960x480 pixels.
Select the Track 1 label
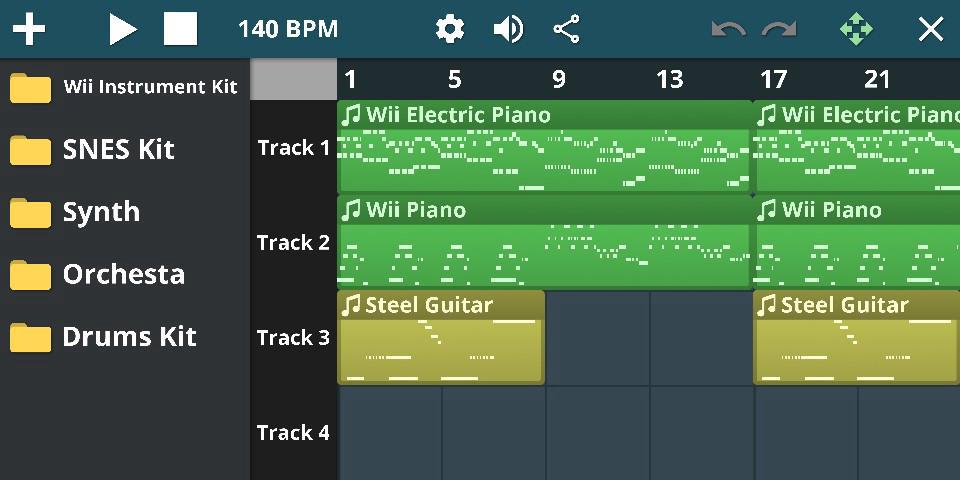[x=293, y=148]
